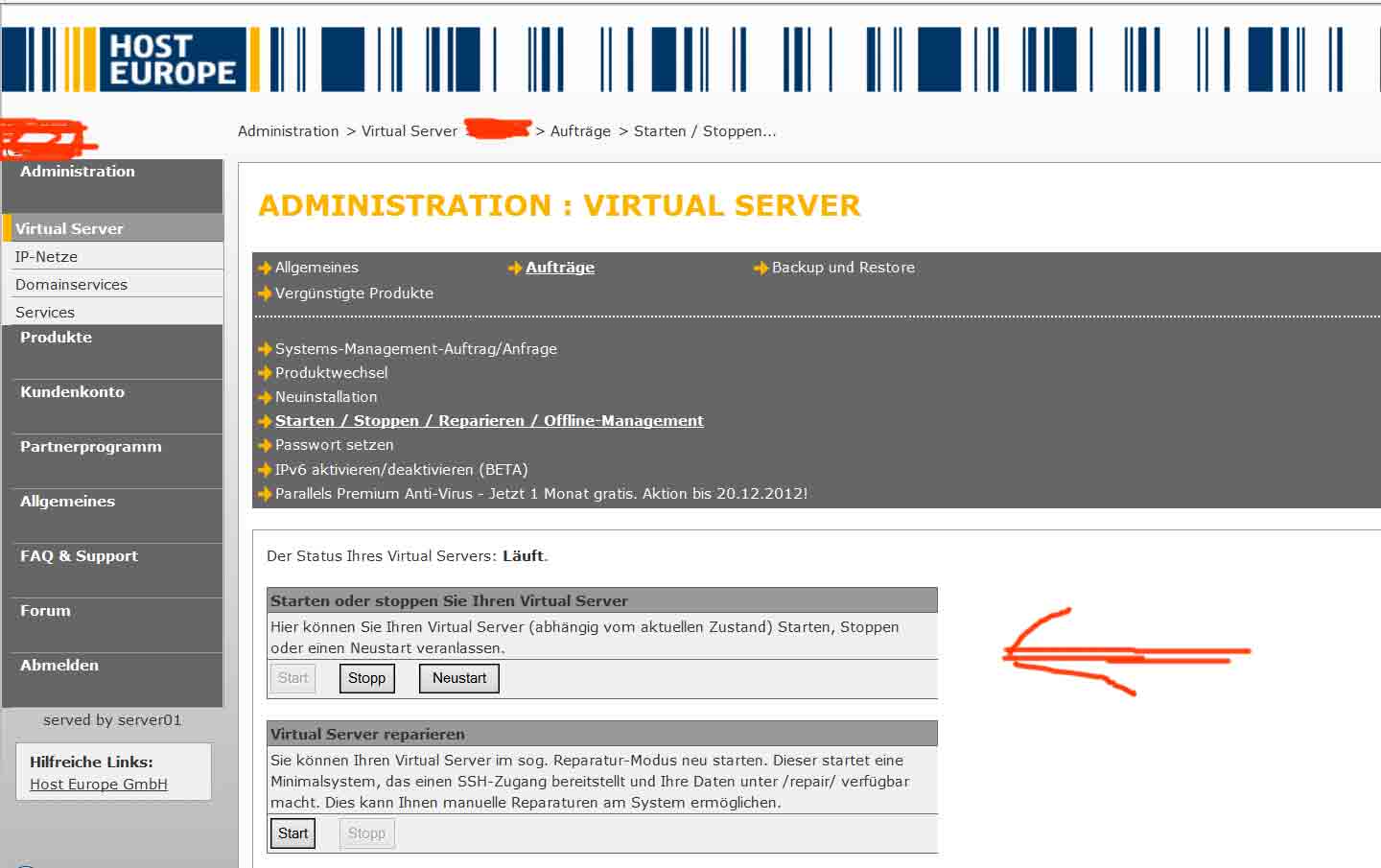Image resolution: width=1381 pixels, height=868 pixels.
Task: Click Administration in the breadcrumb
Action: tap(288, 131)
